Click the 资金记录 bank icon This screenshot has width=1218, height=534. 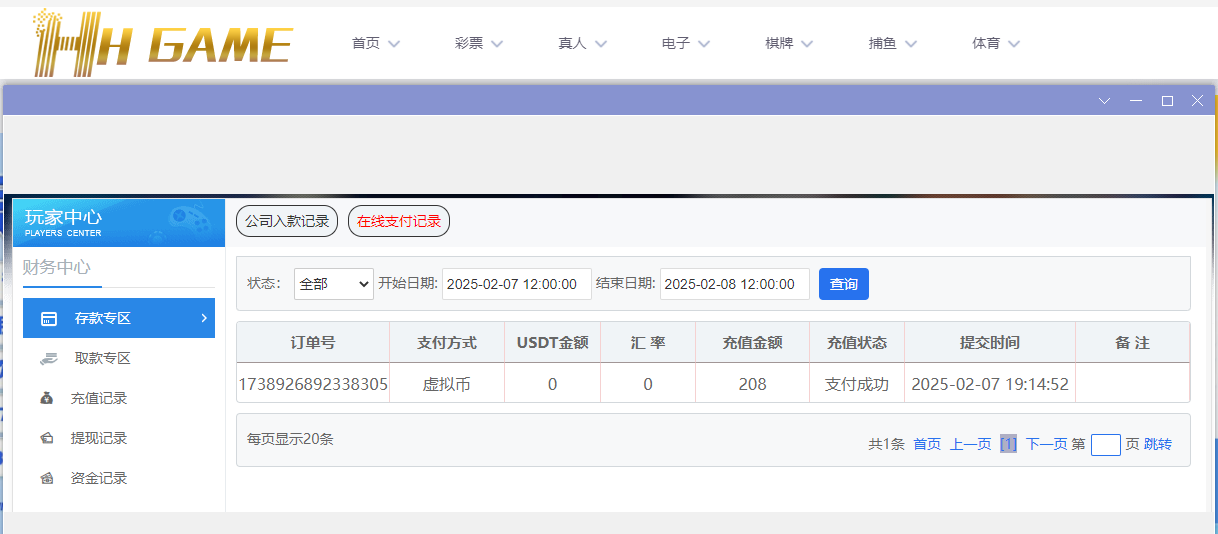[47, 479]
